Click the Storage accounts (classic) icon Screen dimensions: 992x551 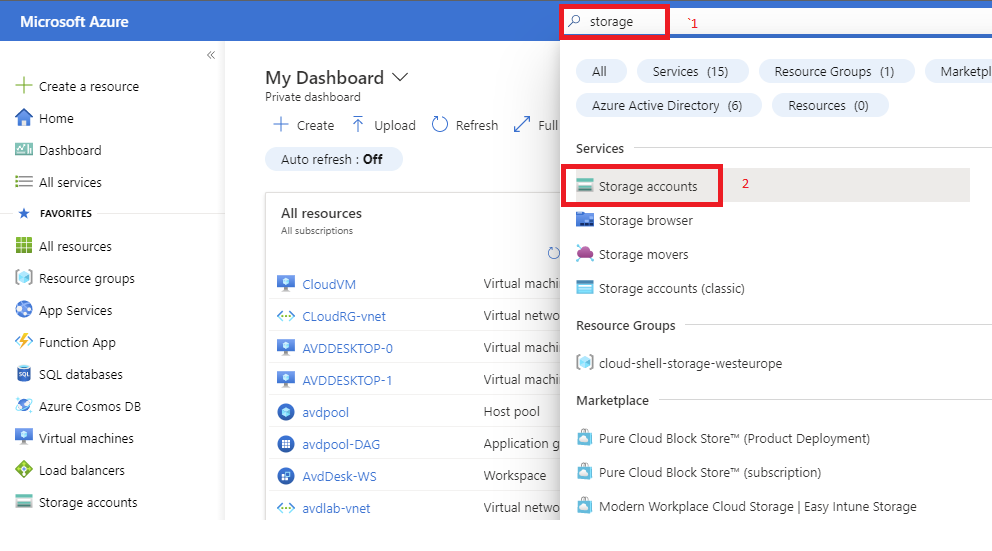[585, 288]
